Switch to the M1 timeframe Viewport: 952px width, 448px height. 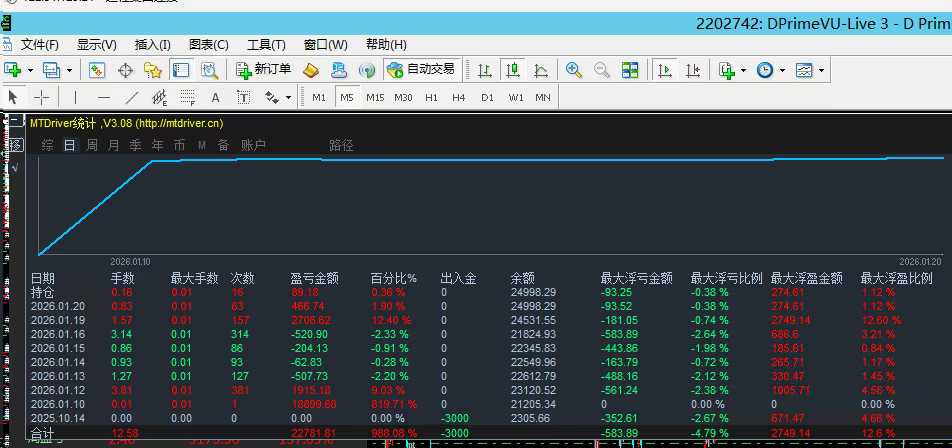pyautogui.click(x=319, y=97)
